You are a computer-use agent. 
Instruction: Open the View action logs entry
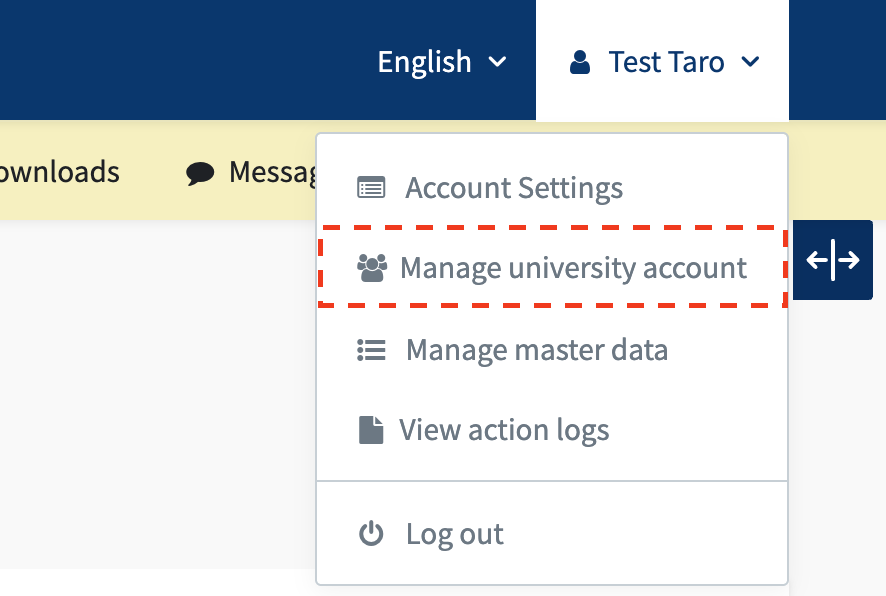(504, 430)
